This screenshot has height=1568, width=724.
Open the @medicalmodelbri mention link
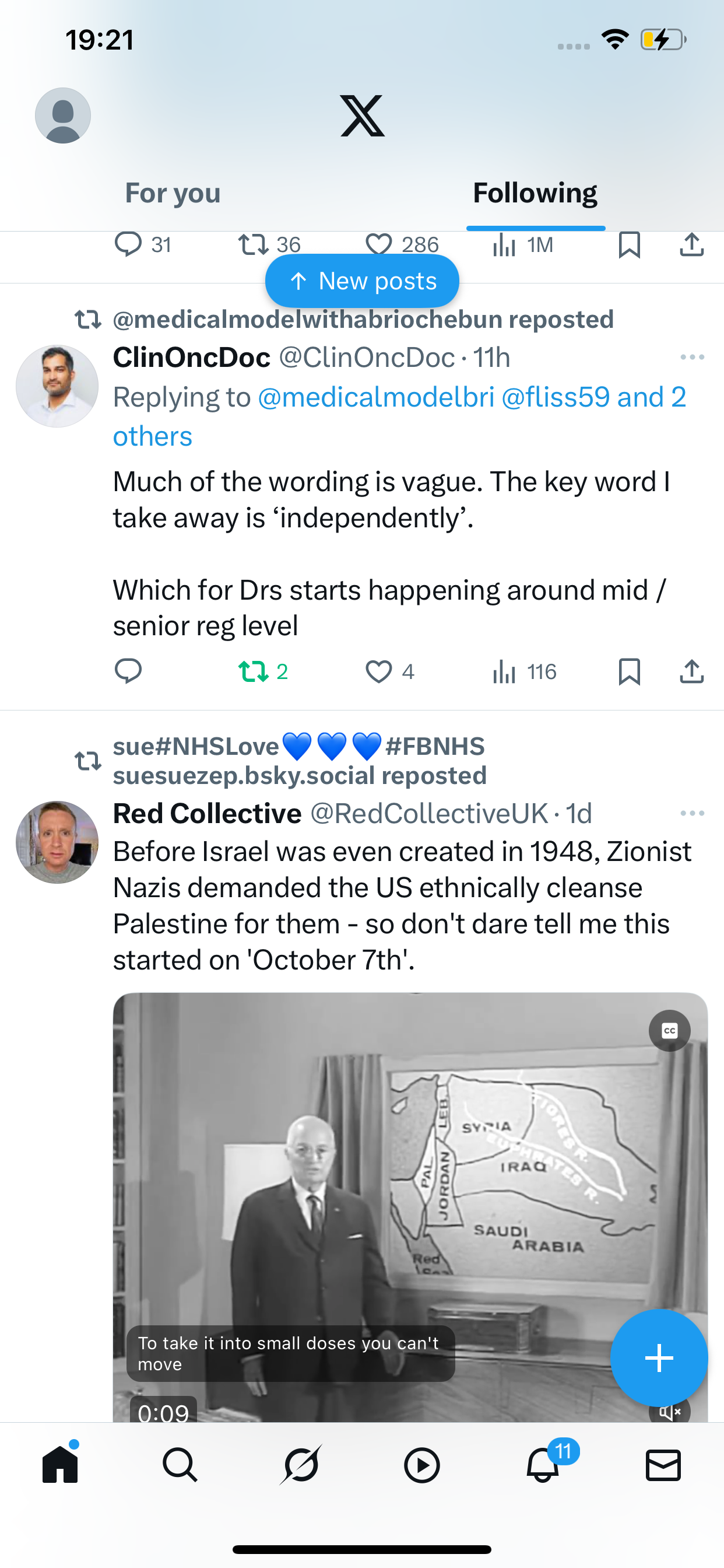pos(376,397)
